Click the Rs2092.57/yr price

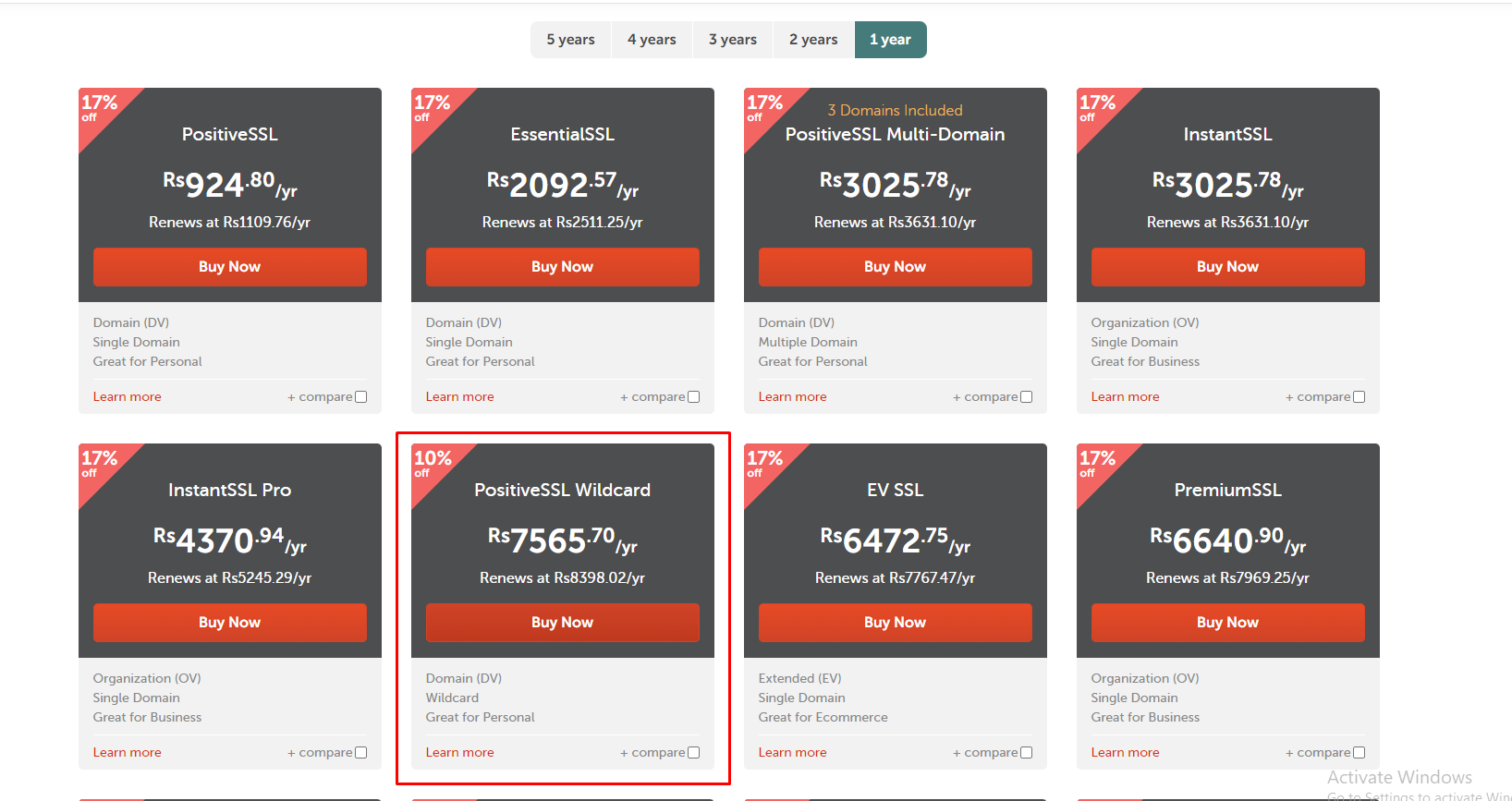click(x=563, y=185)
